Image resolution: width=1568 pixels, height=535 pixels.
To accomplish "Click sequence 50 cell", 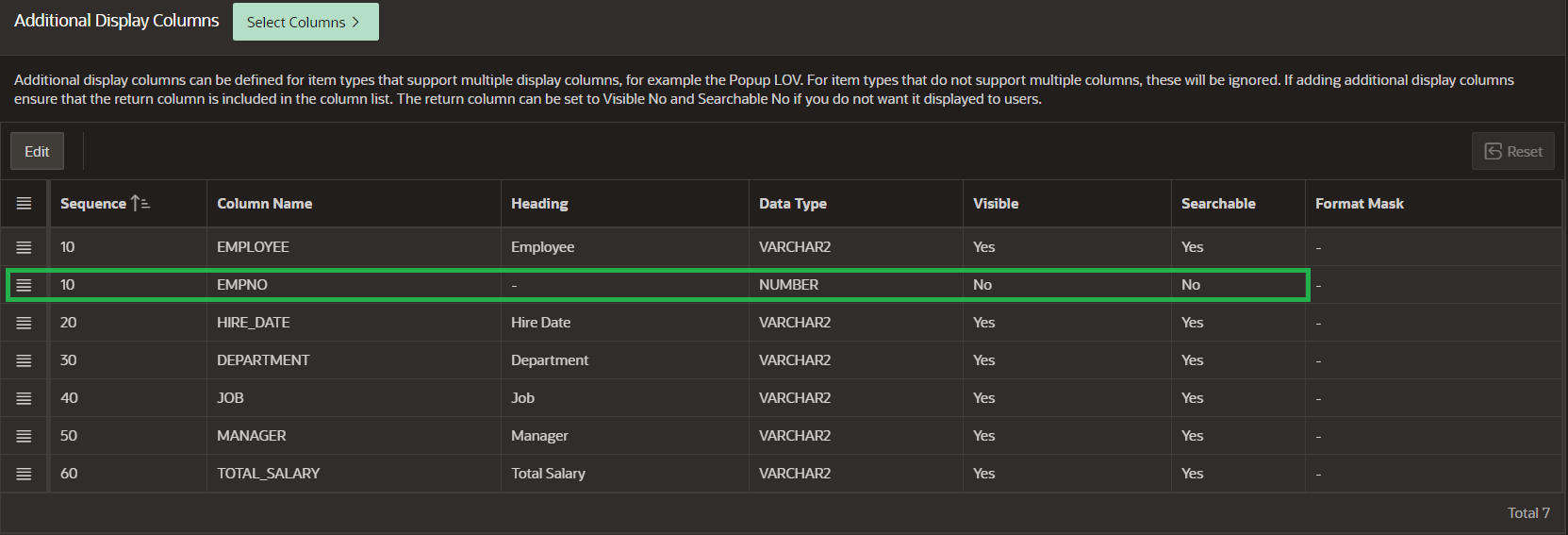I will [128, 436].
